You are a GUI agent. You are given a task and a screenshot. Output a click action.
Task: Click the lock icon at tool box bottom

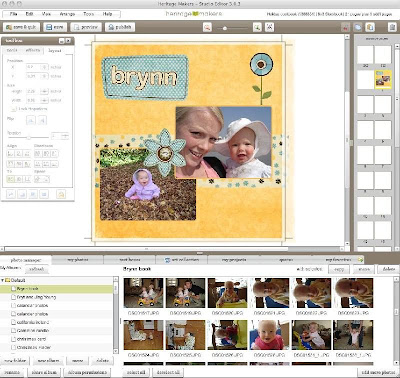coord(61,194)
